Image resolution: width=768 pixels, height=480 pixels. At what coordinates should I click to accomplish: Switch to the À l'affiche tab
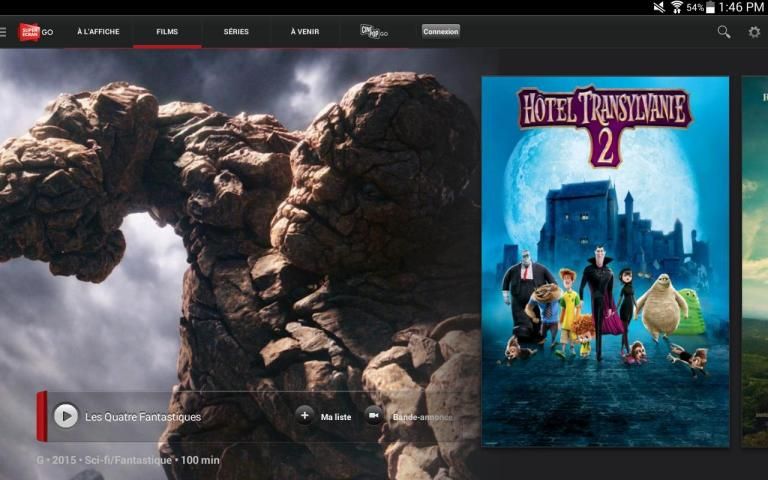(98, 32)
